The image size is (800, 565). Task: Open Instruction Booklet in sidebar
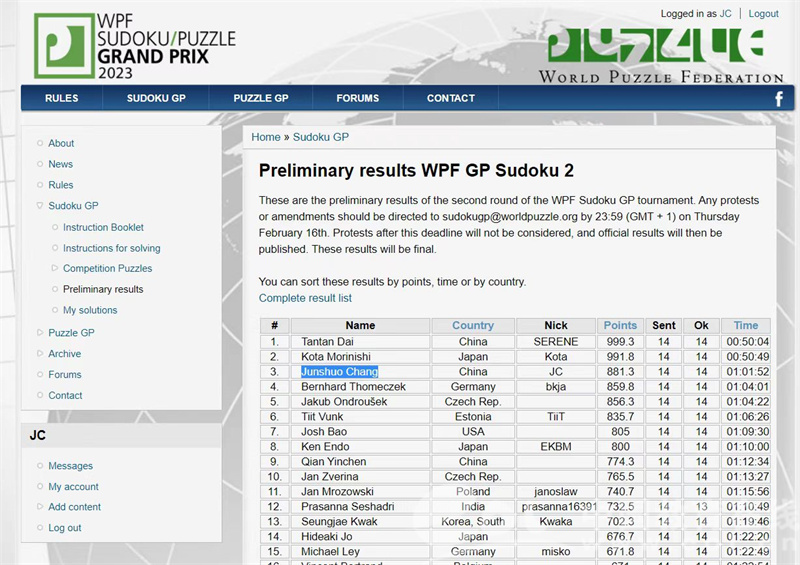pos(103,227)
